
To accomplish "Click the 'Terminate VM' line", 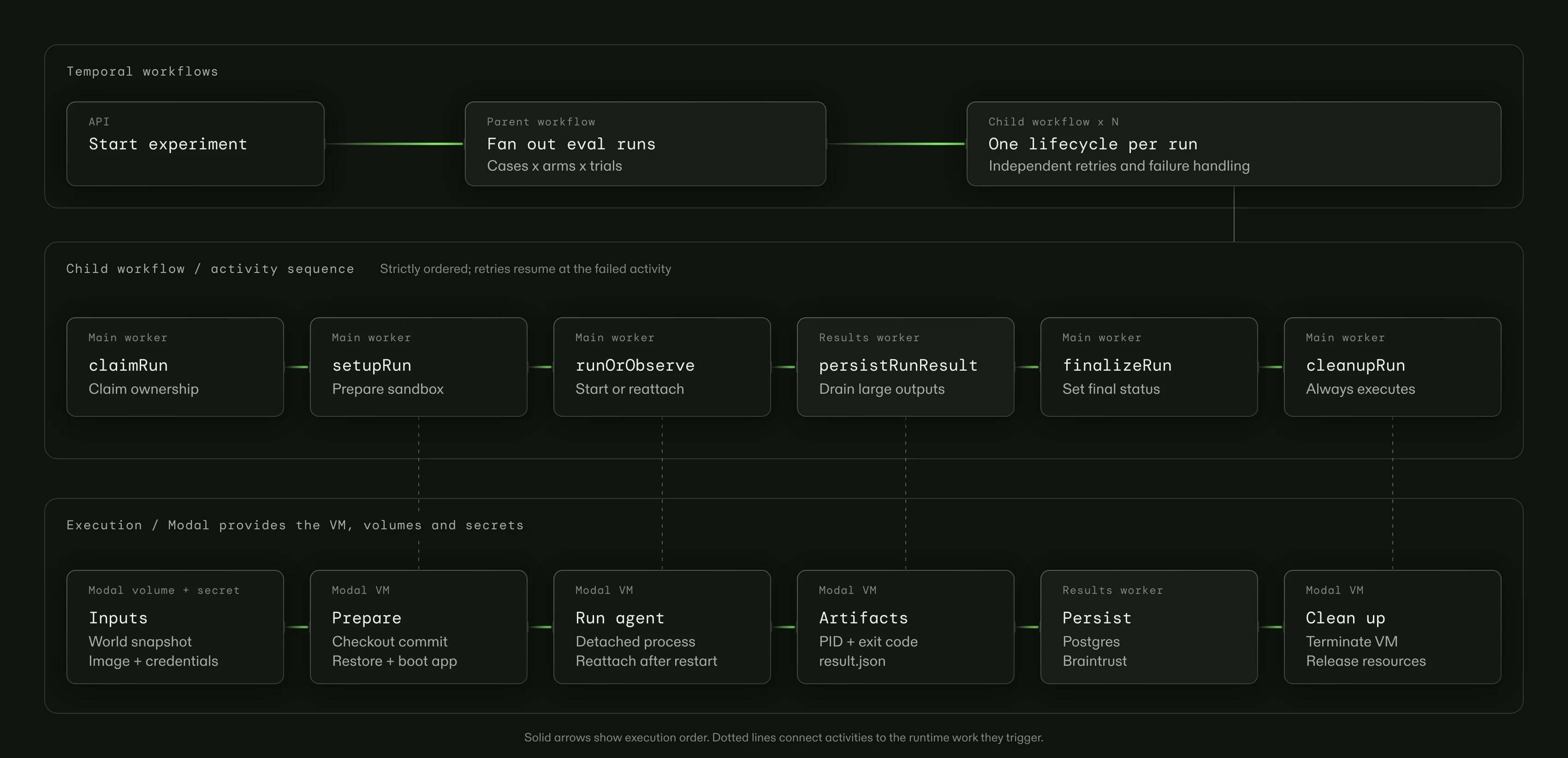I will [1352, 641].
